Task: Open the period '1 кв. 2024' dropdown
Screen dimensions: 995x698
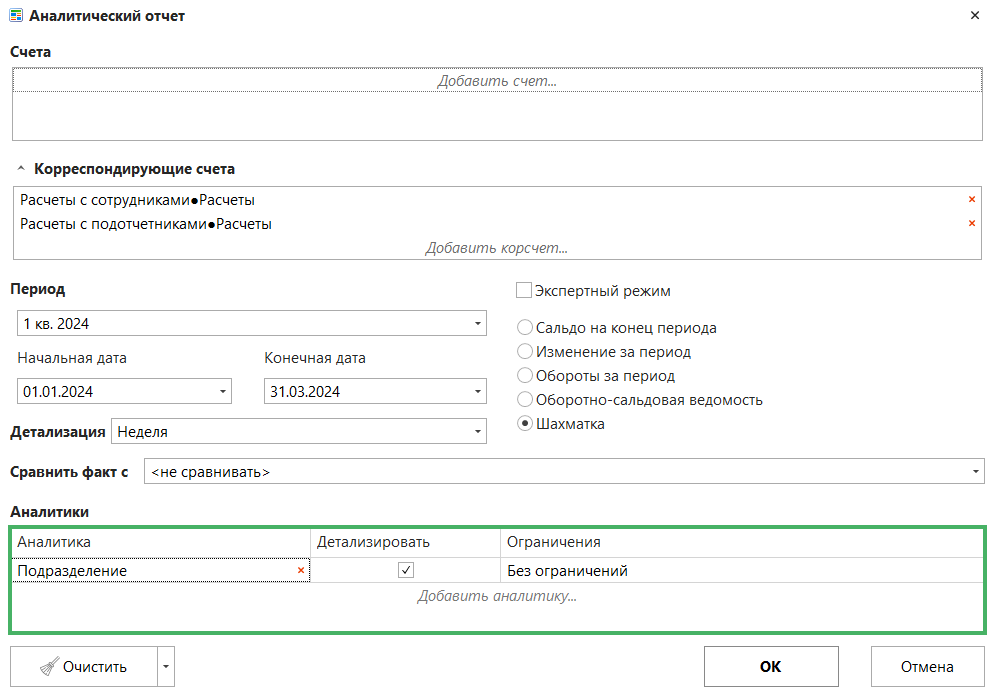Action: [478, 324]
